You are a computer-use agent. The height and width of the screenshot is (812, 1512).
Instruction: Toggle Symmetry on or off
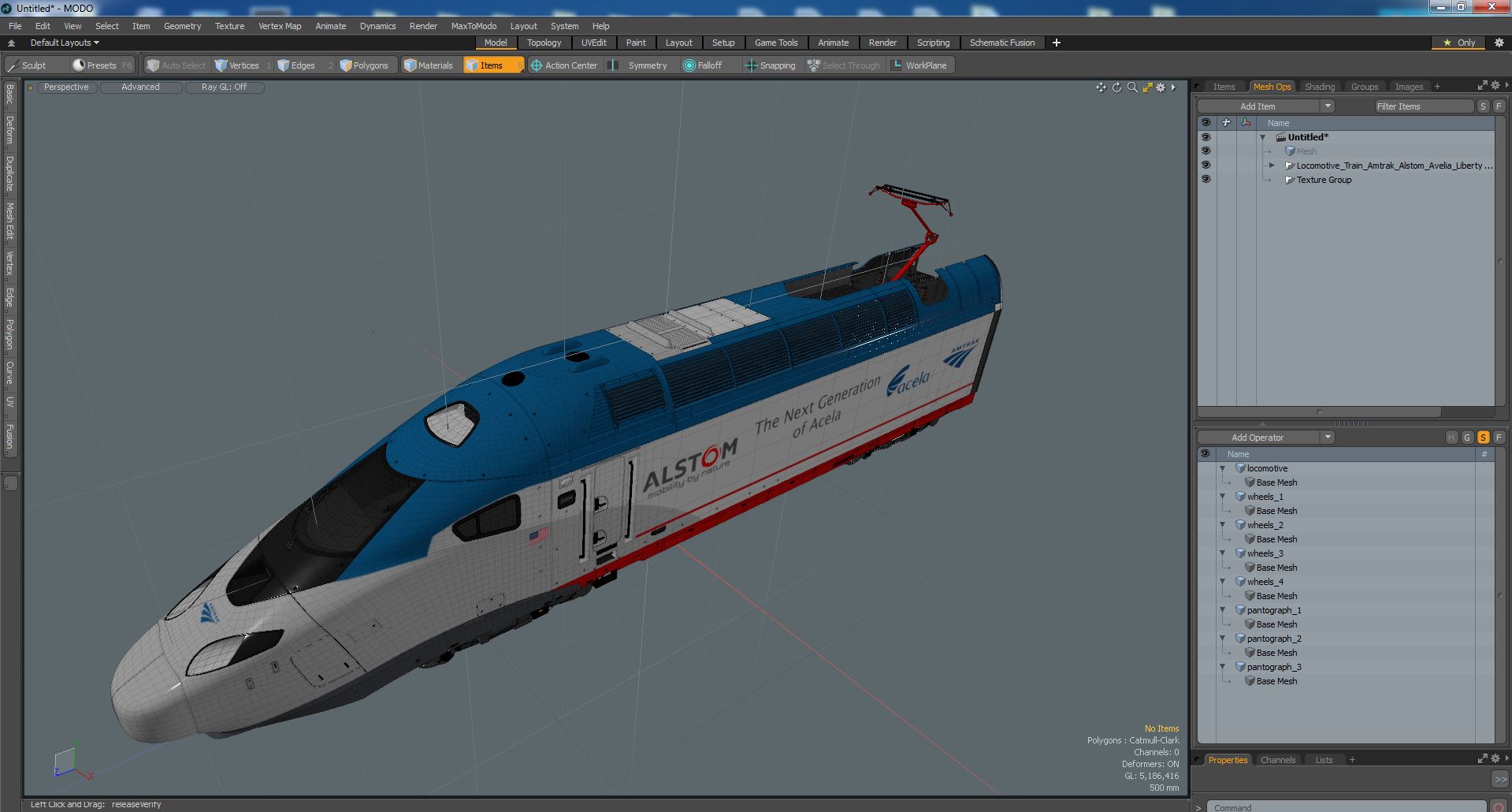[x=640, y=65]
